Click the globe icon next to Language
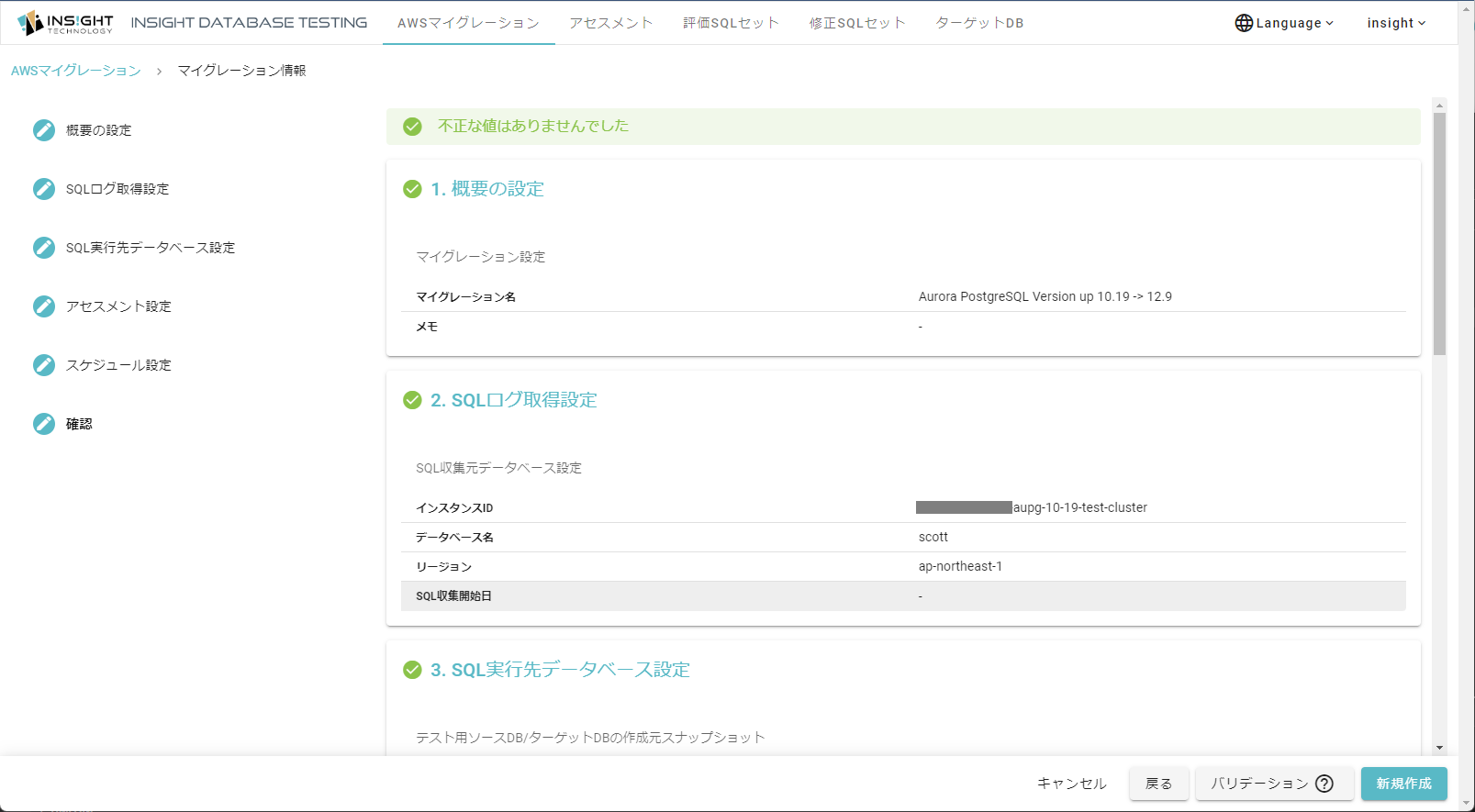1475x812 pixels. click(x=1244, y=23)
